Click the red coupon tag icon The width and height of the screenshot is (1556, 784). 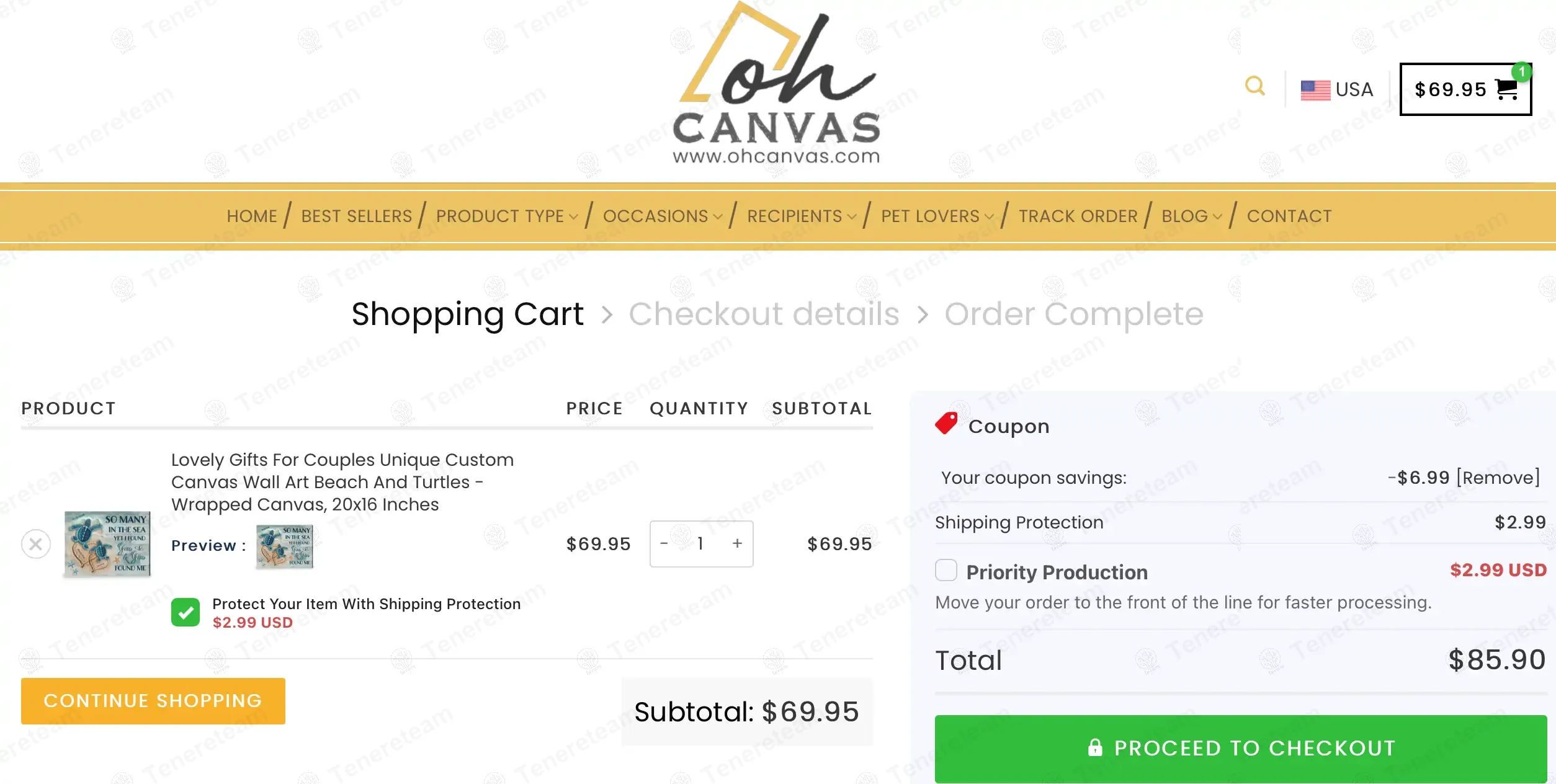946,424
